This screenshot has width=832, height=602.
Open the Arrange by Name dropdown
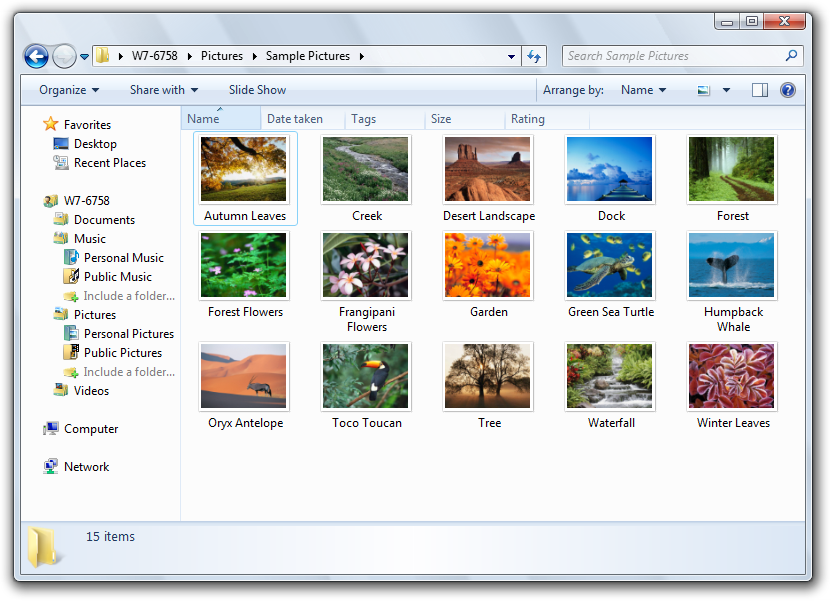(x=644, y=90)
